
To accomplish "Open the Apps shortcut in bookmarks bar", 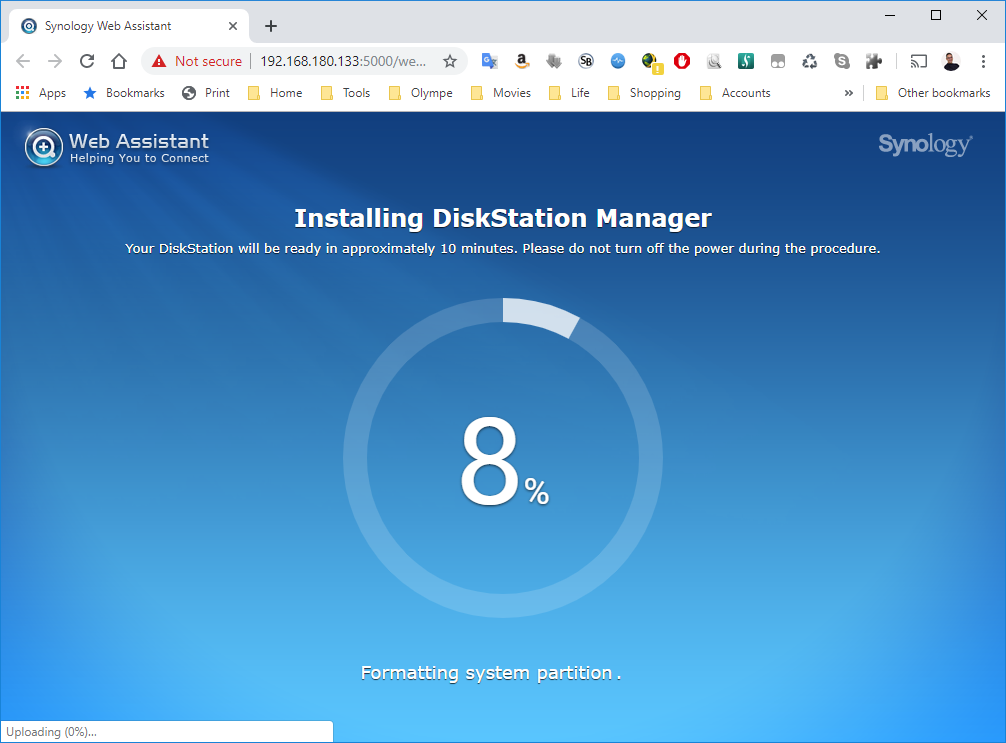I will 40,93.
